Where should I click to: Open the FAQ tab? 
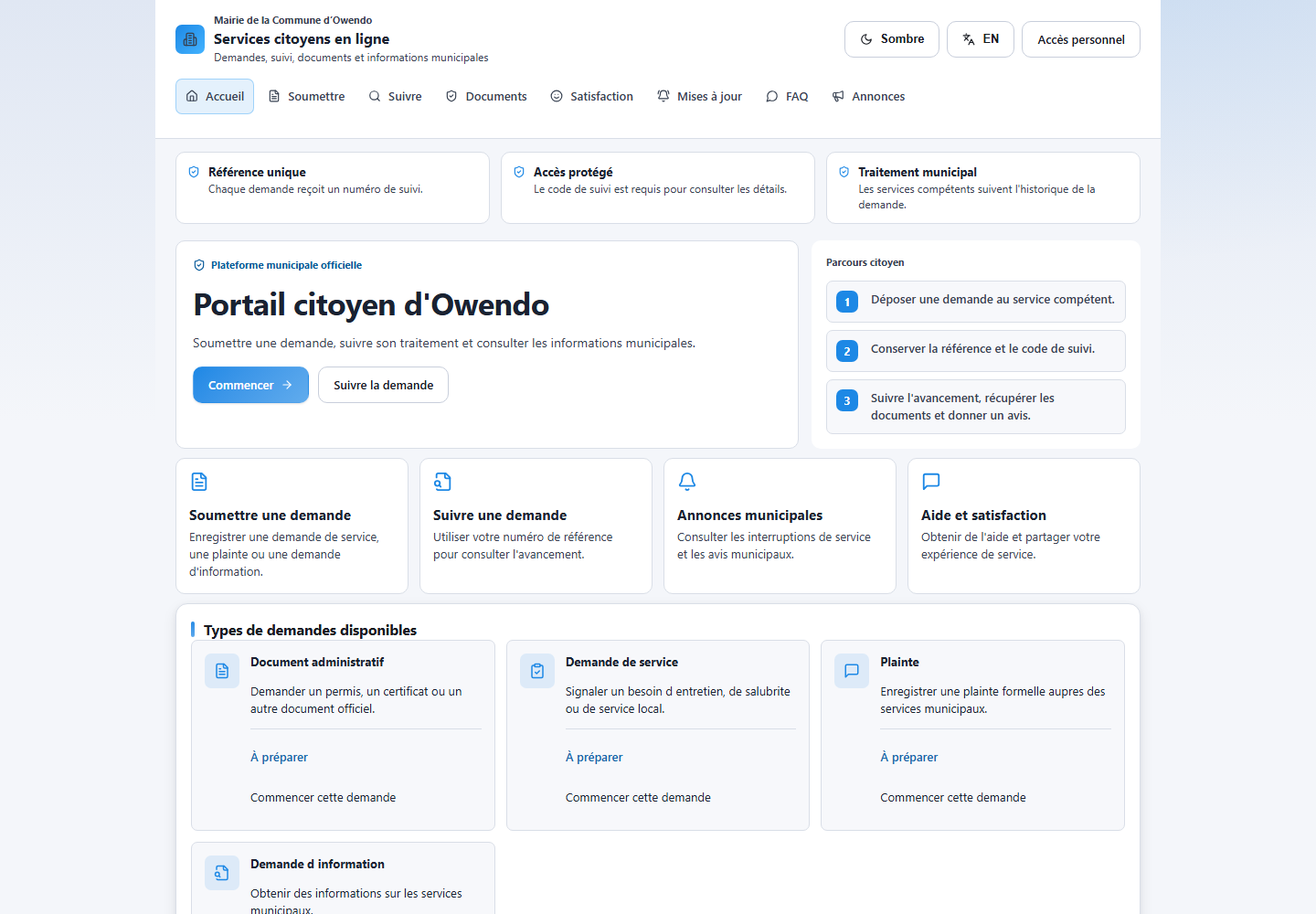(x=787, y=96)
